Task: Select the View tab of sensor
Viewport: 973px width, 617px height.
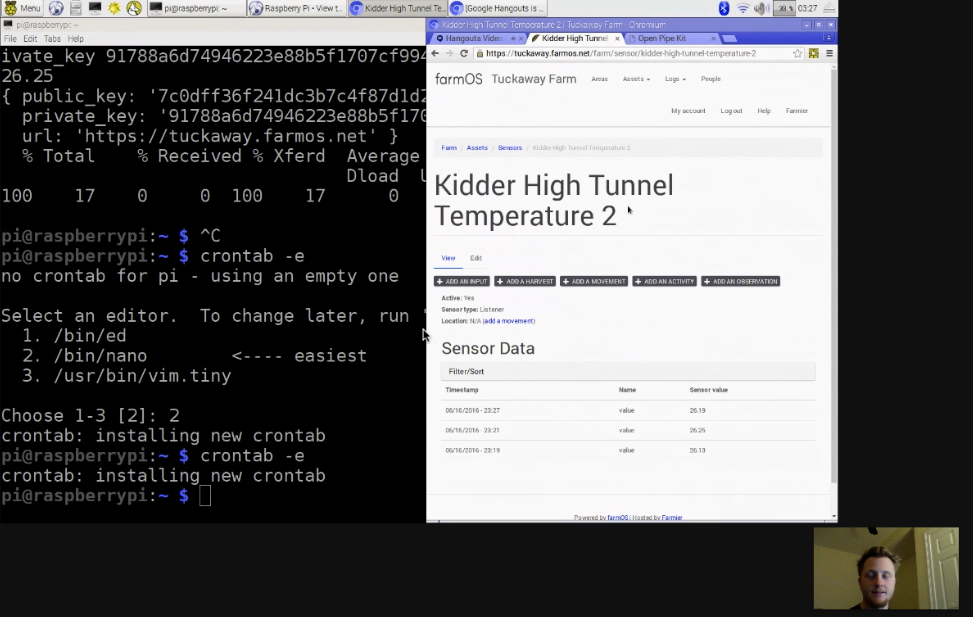Action: (x=448, y=258)
